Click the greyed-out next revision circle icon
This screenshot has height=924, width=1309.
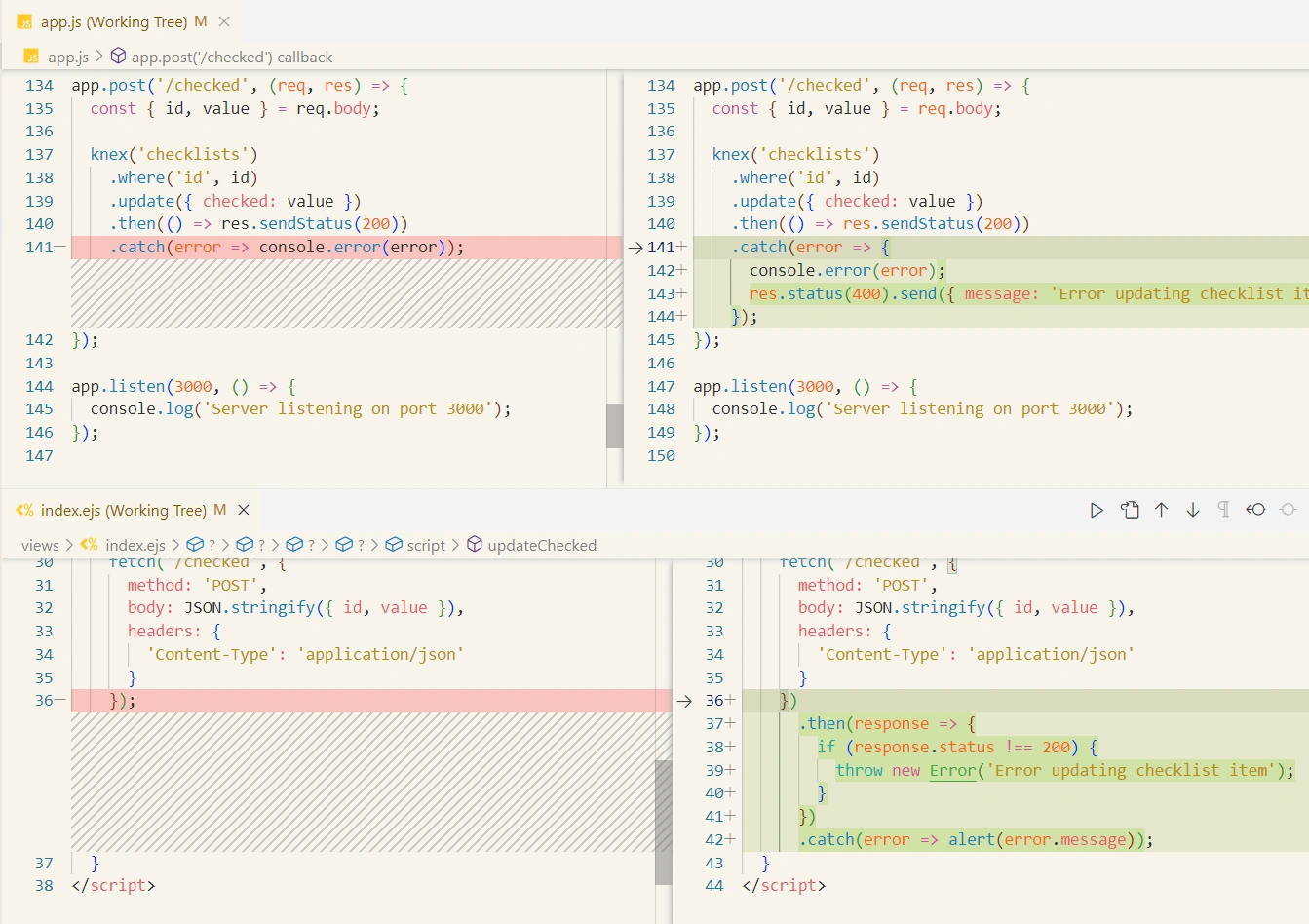[x=1288, y=510]
